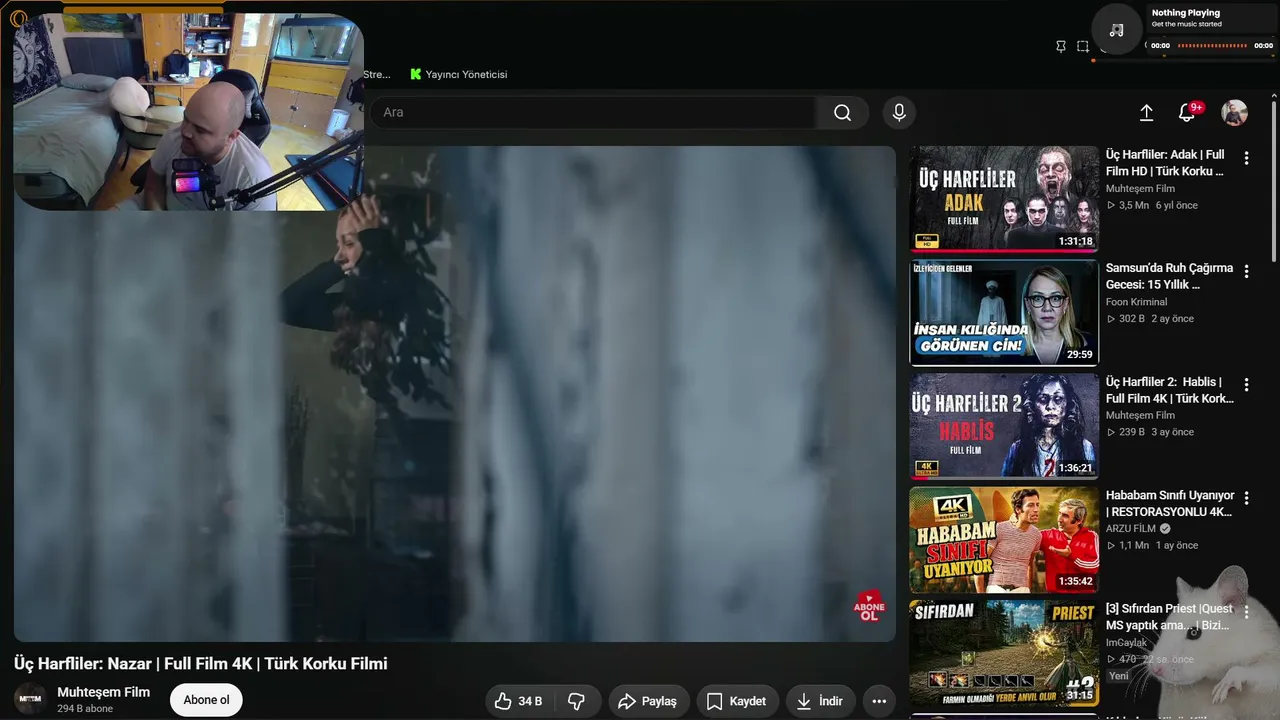
Task: Click the music player progress bar
Action: pos(1213,45)
